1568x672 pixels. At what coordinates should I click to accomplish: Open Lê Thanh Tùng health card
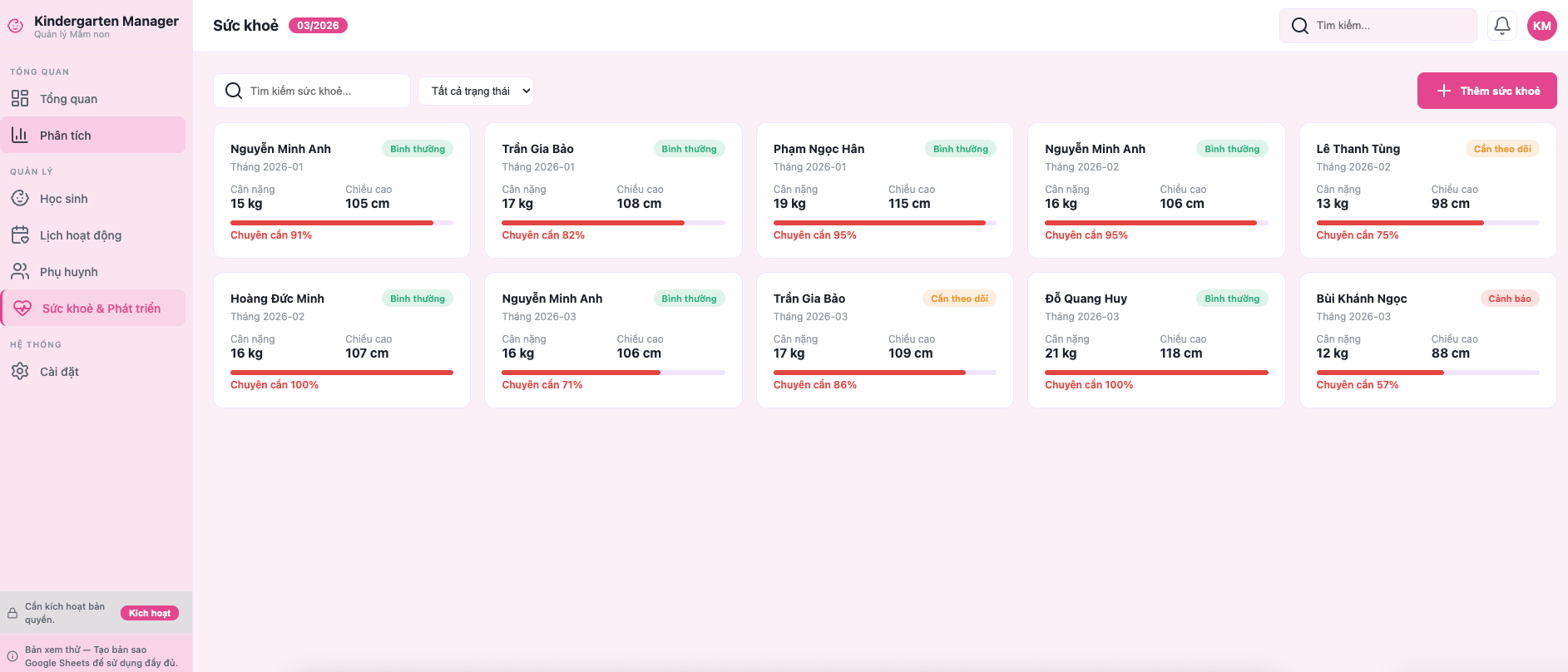pos(1427,190)
